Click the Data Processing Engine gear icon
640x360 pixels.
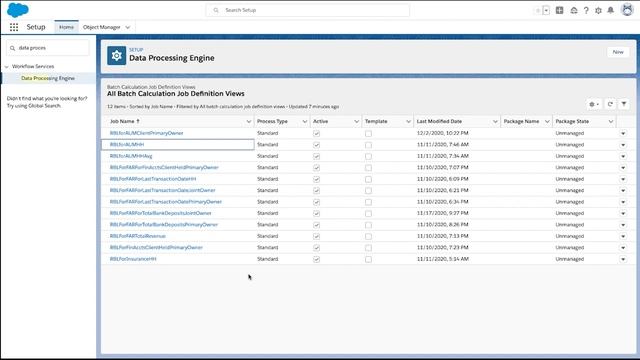116,56
